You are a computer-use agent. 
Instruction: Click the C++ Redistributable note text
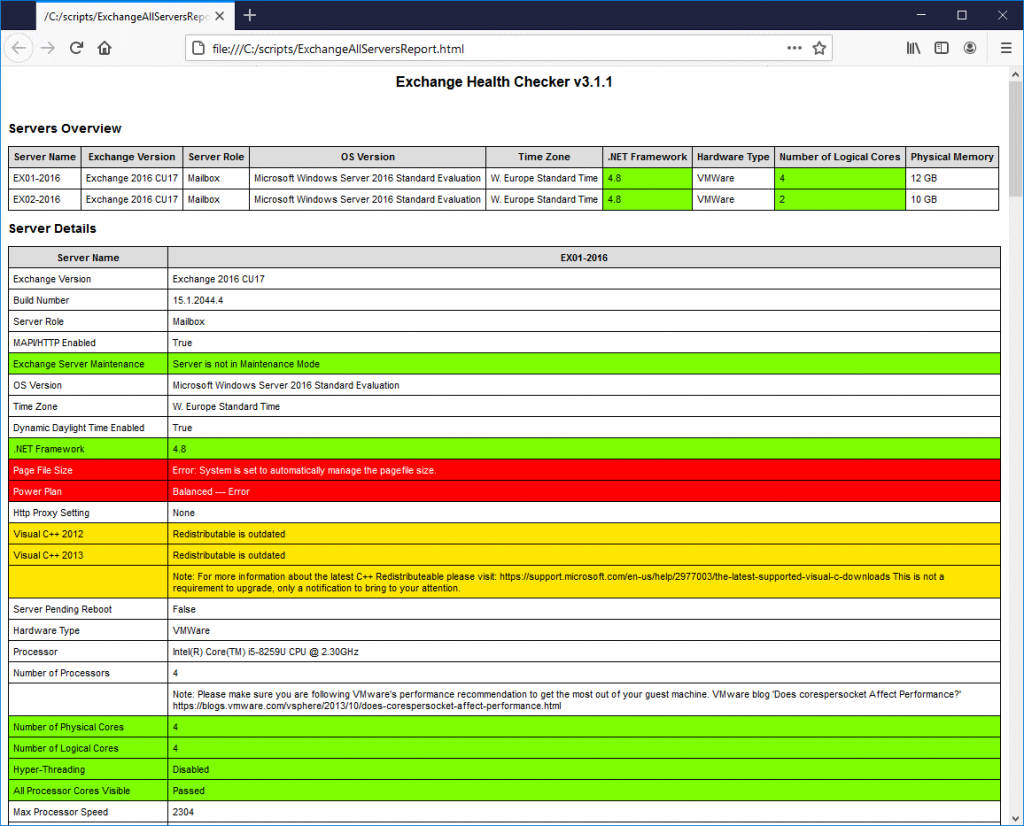(x=558, y=582)
